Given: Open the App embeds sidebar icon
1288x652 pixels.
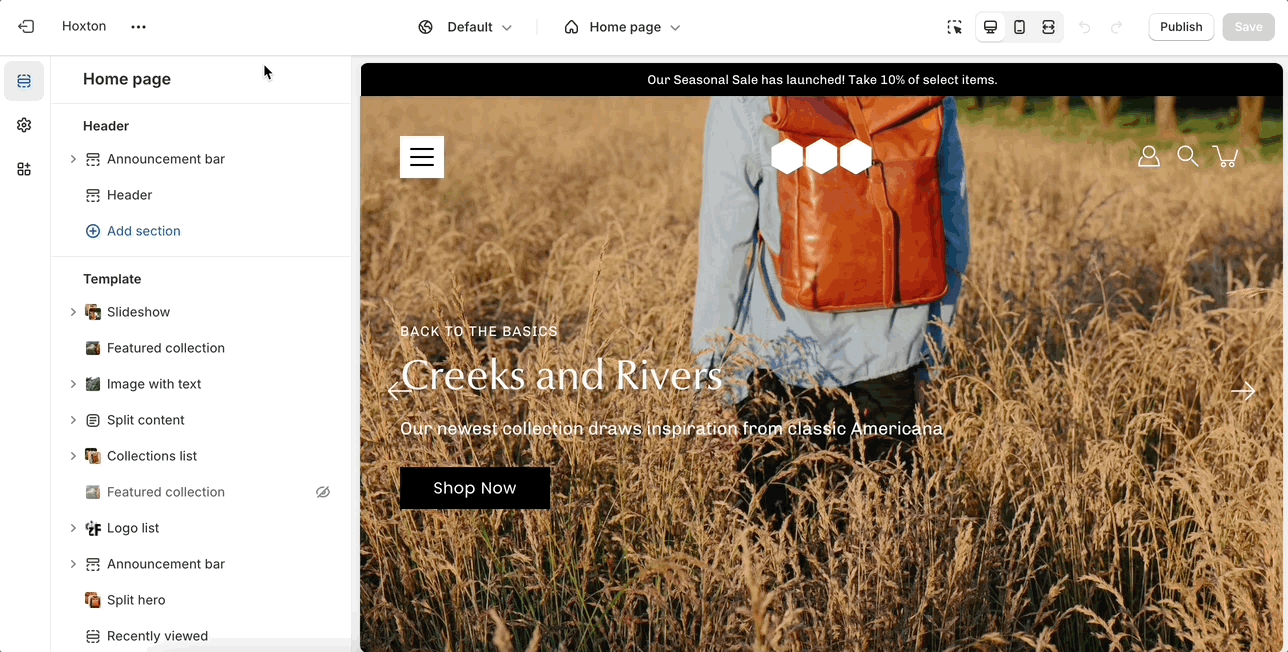Looking at the screenshot, I should pyautogui.click(x=24, y=169).
